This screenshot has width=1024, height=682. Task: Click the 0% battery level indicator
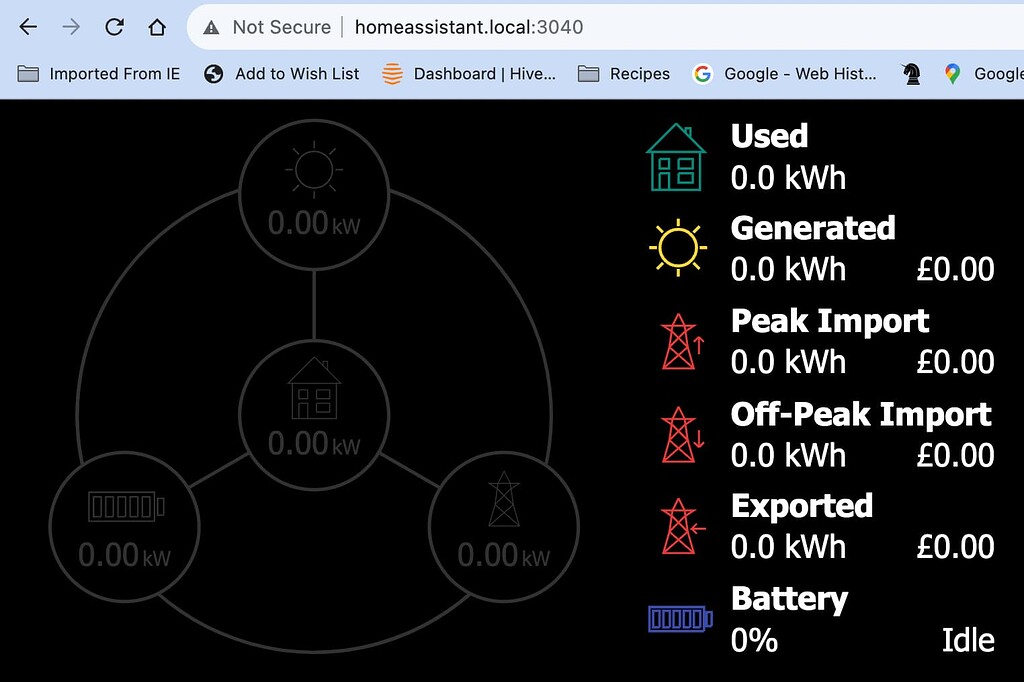point(753,640)
